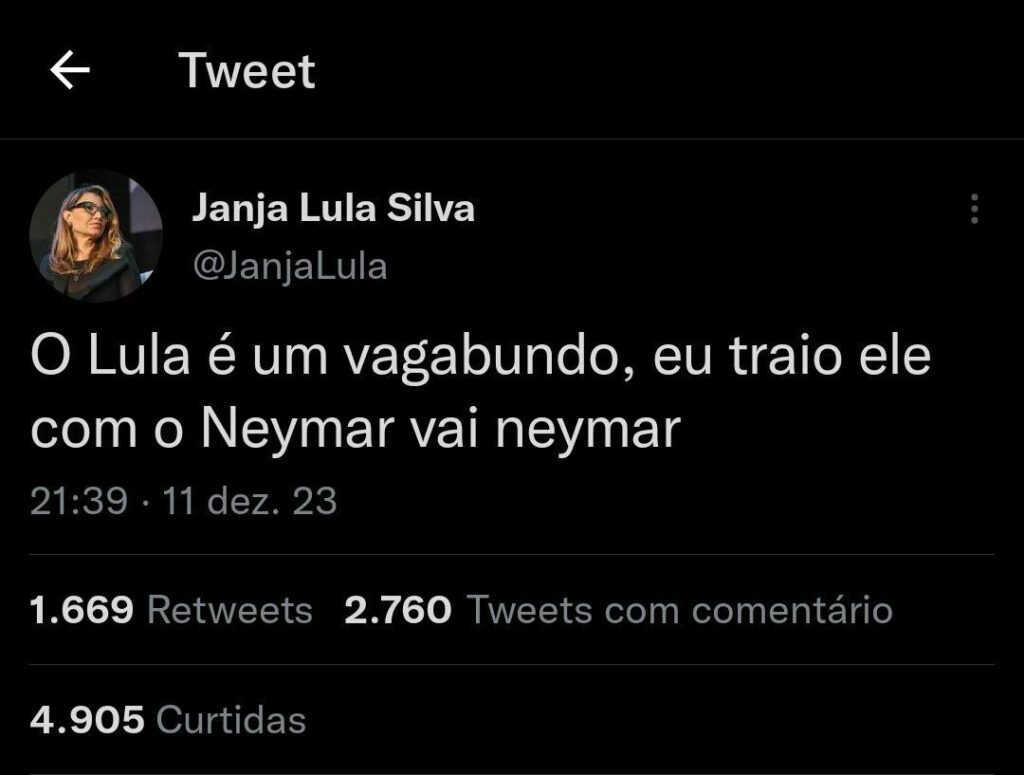The image size is (1024, 775).
Task: Click the display name Janja Lula Silva
Action: (332, 209)
